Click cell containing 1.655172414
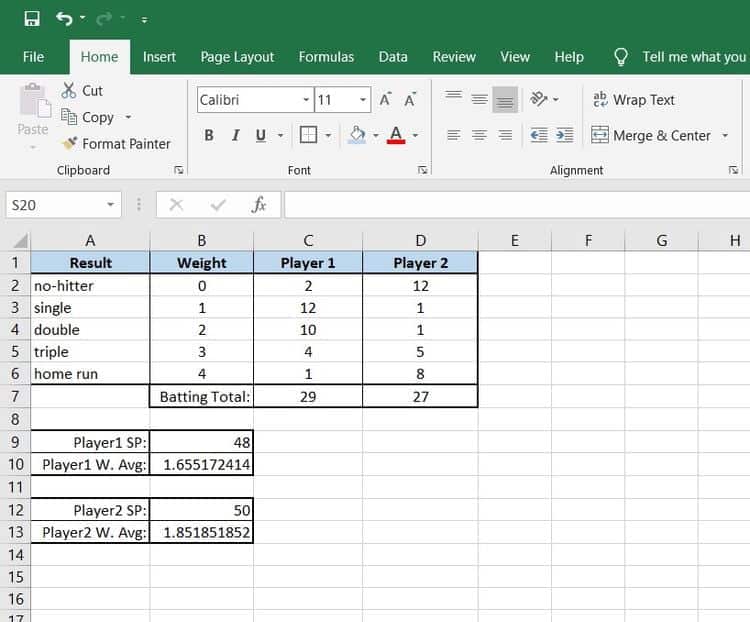This screenshot has height=622, width=750. [x=202, y=464]
